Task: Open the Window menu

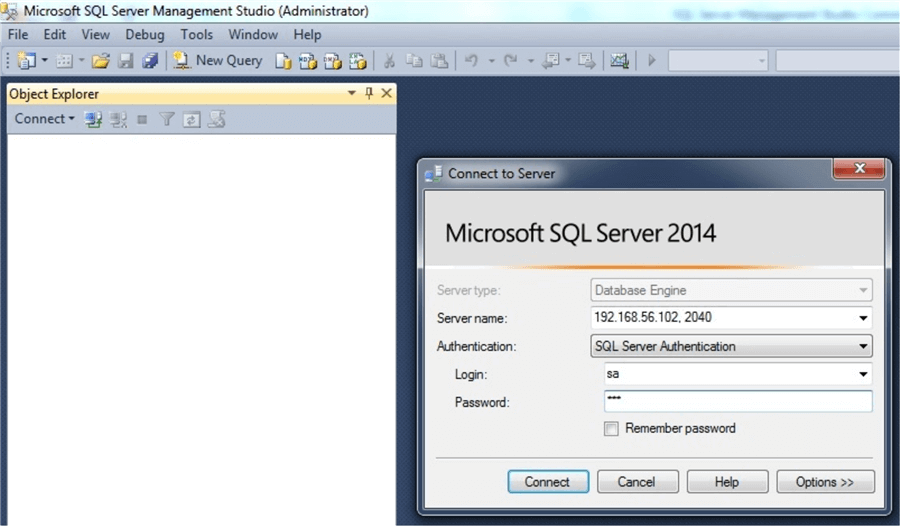Action: point(253,34)
